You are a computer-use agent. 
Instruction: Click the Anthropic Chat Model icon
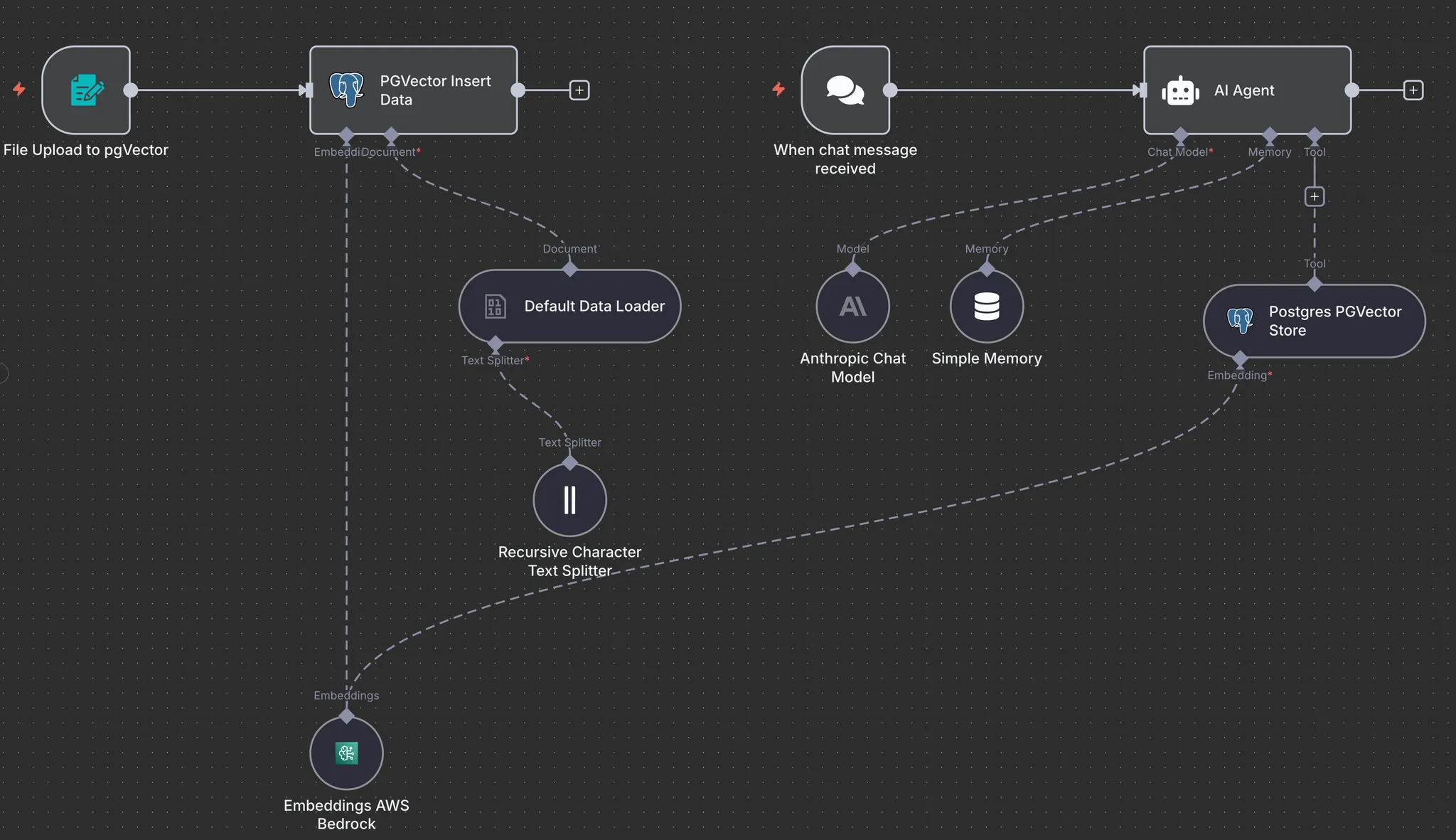click(x=852, y=307)
